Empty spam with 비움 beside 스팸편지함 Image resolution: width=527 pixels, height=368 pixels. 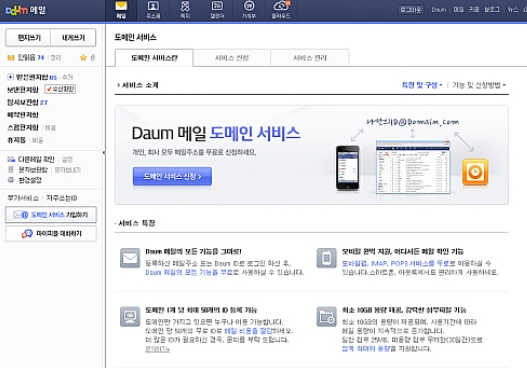pyautogui.click(x=50, y=128)
